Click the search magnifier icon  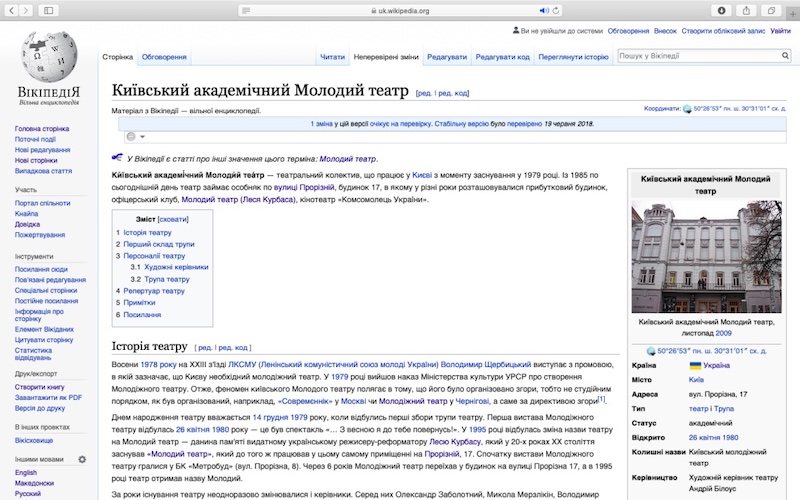785,56
